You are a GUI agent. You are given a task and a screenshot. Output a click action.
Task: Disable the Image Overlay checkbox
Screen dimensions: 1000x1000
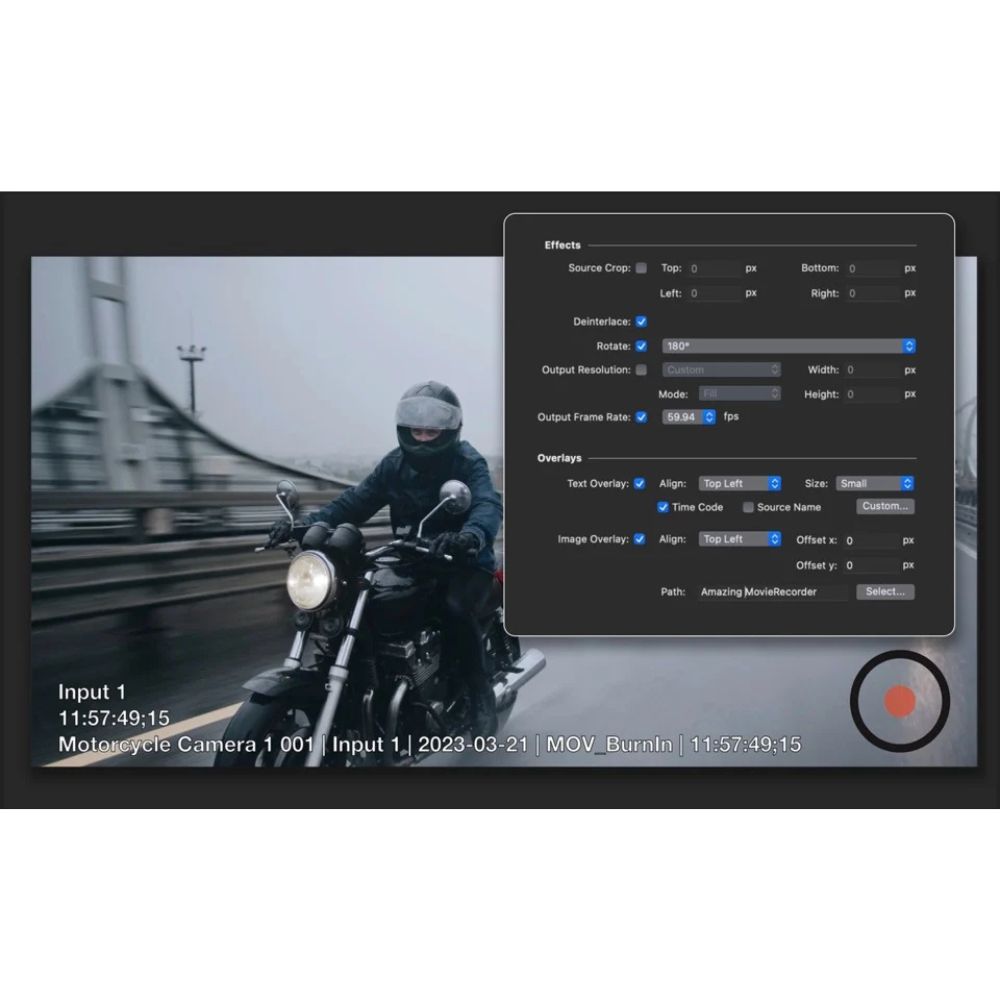(641, 539)
